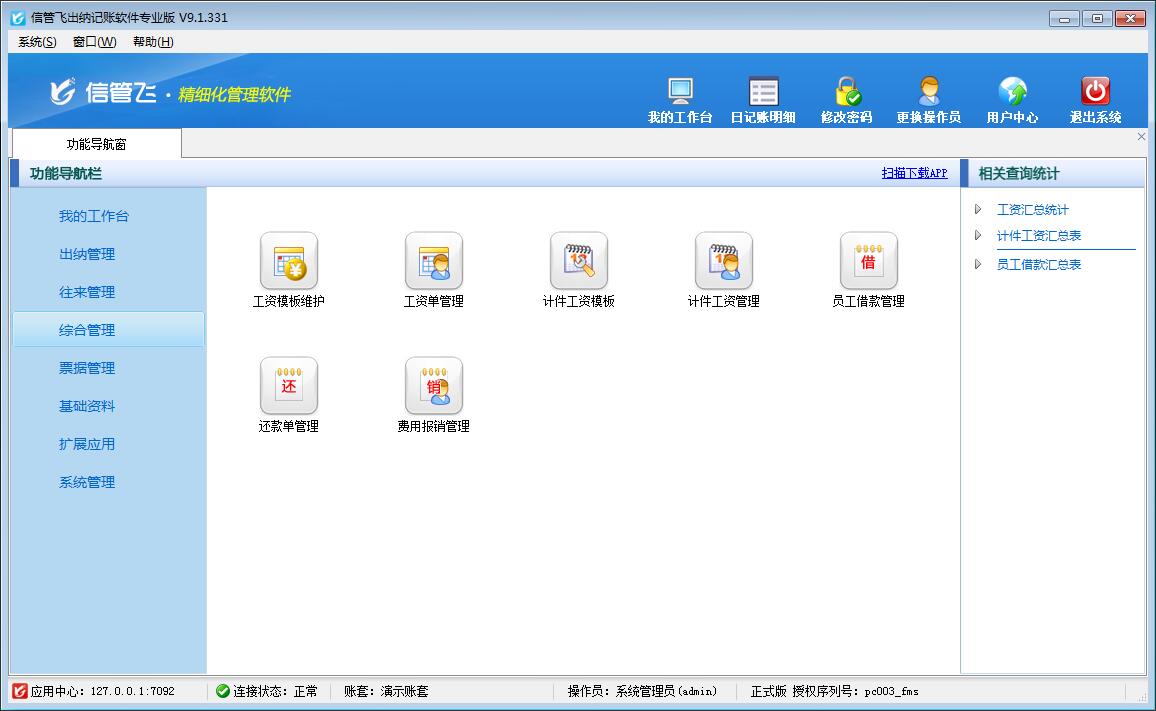The height and width of the screenshot is (711, 1156).
Task: Launch 计件工资模板 module icon
Action: point(578,261)
